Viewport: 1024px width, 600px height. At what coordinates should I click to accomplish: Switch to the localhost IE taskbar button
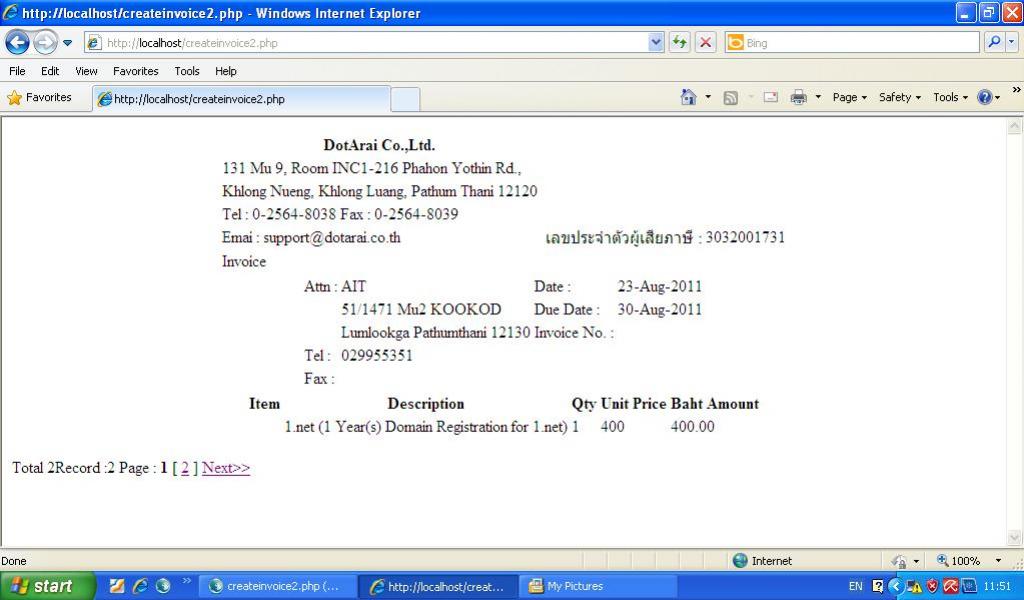pyautogui.click(x=439, y=586)
